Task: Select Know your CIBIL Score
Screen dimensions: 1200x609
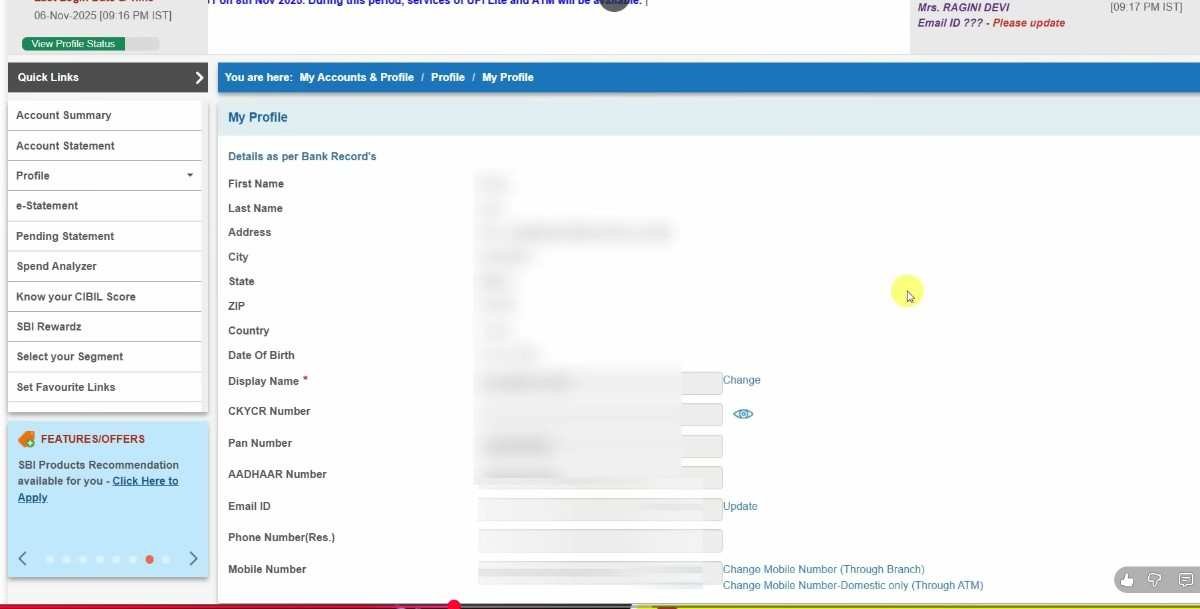Action: [x=76, y=297]
